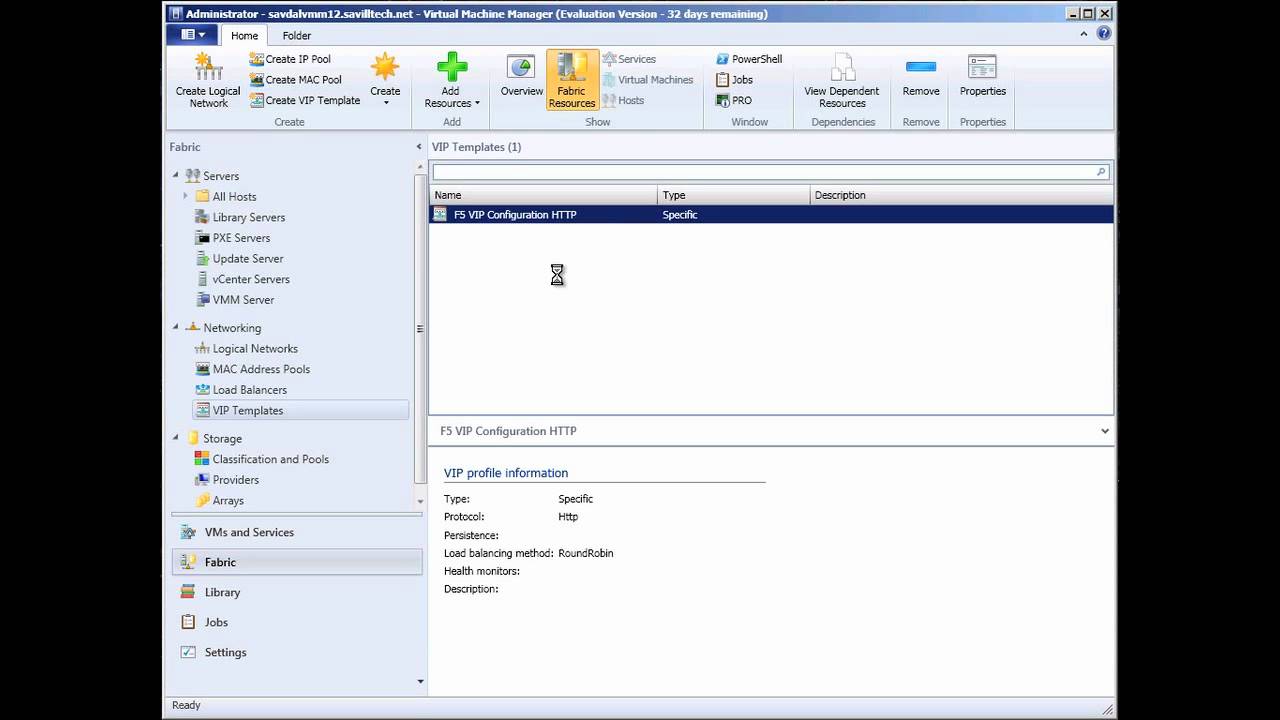
Task: Open the application menu button
Action: [x=193, y=35]
